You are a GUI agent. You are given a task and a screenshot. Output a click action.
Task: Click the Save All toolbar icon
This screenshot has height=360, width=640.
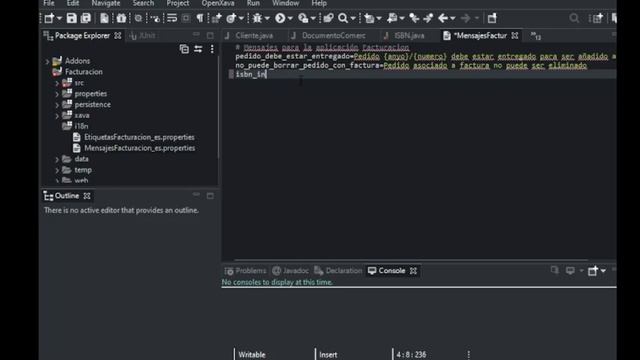point(86,18)
